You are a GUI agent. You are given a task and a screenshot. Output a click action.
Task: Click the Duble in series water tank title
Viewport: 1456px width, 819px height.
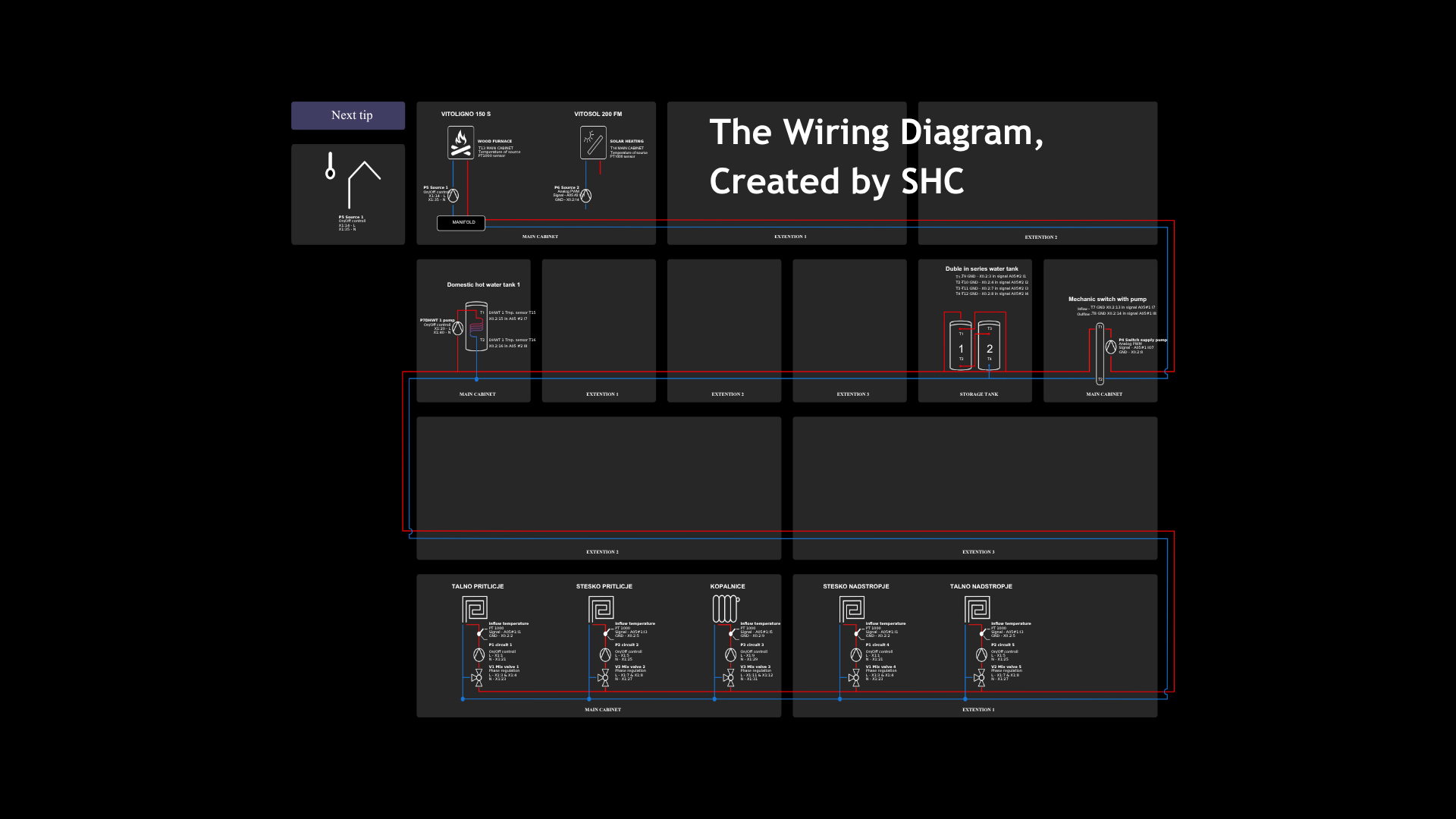[981, 269]
